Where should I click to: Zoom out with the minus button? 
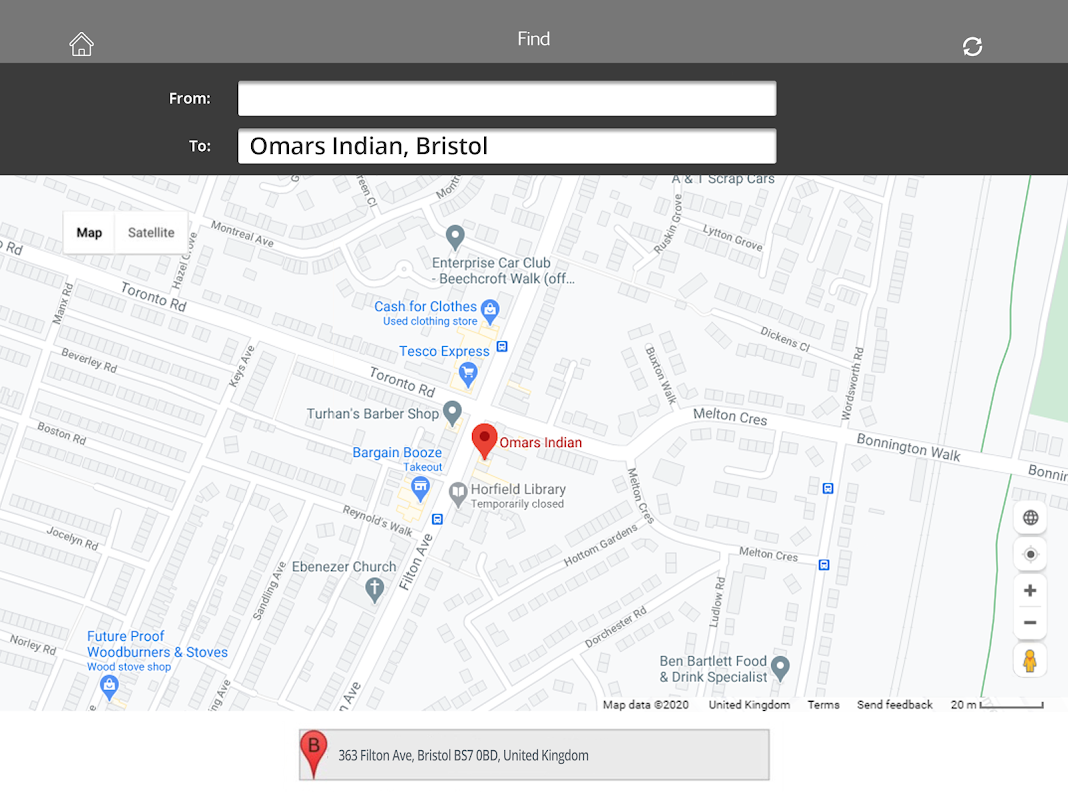coord(1030,622)
